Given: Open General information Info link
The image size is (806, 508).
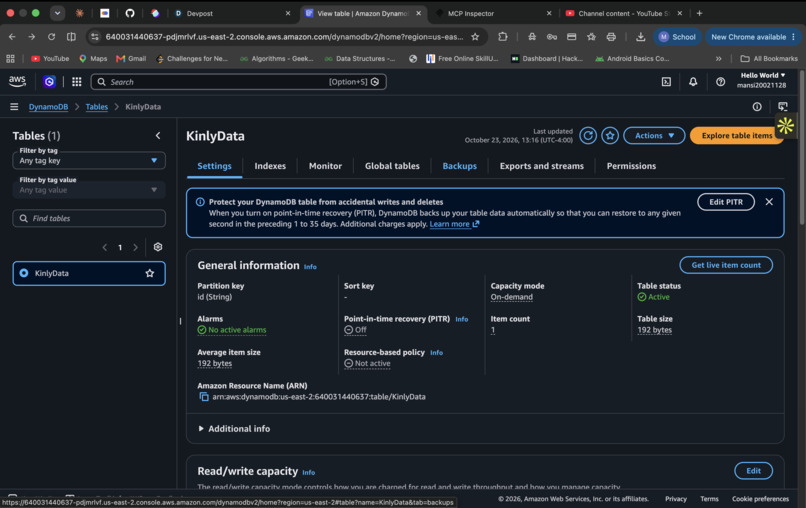Looking at the screenshot, I should tap(310, 267).
